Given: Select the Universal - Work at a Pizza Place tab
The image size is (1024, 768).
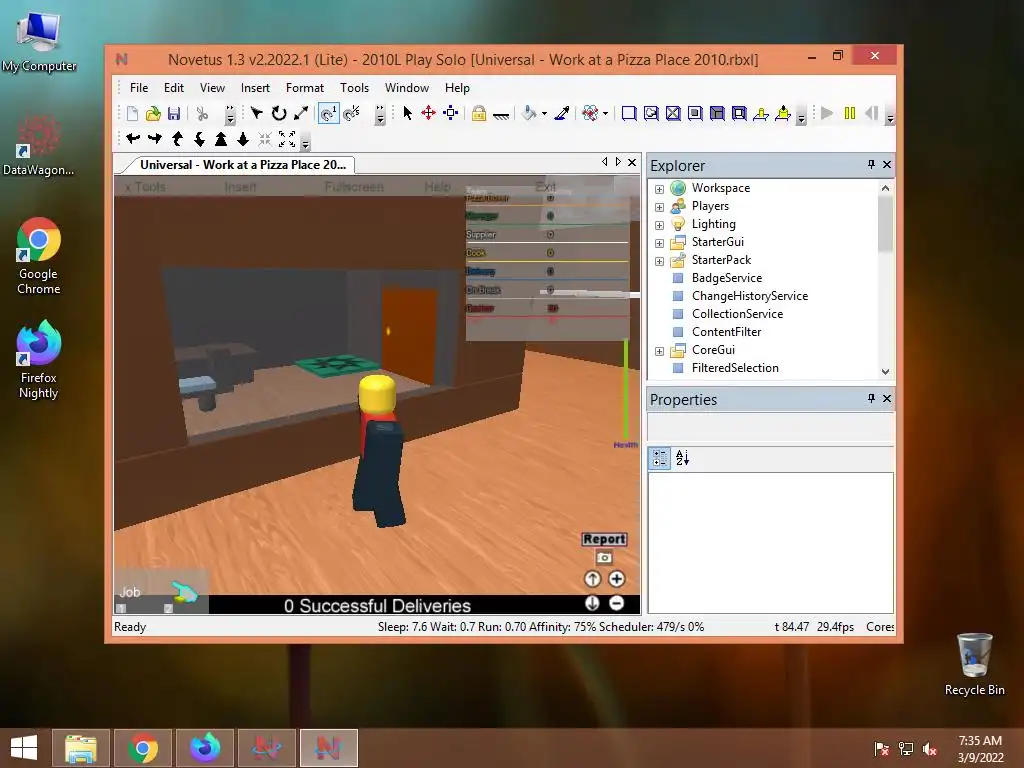Looking at the screenshot, I should click(x=242, y=165).
